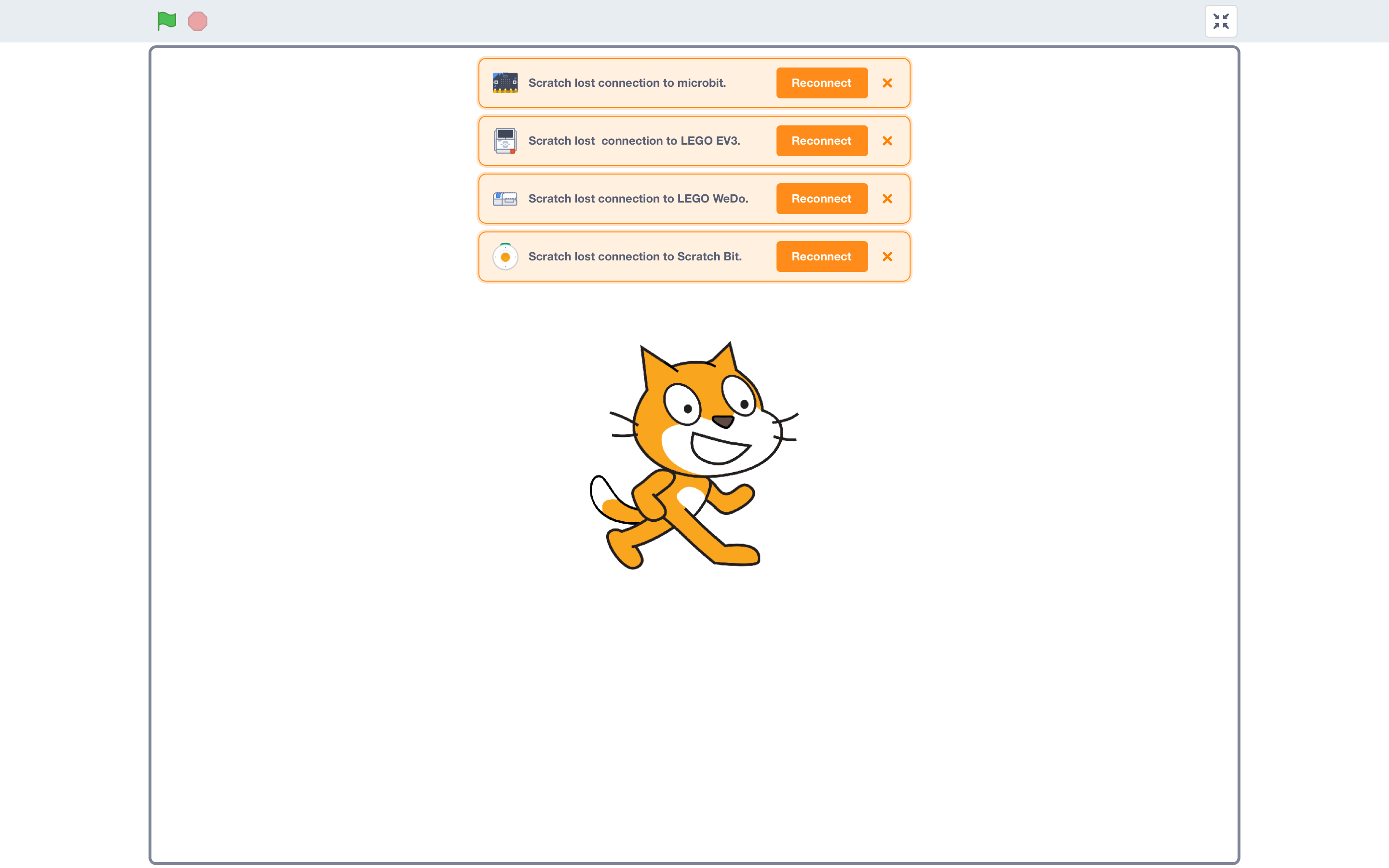This screenshot has height=868, width=1389.
Task: Close the Scratch Bit alert
Action: 887,257
